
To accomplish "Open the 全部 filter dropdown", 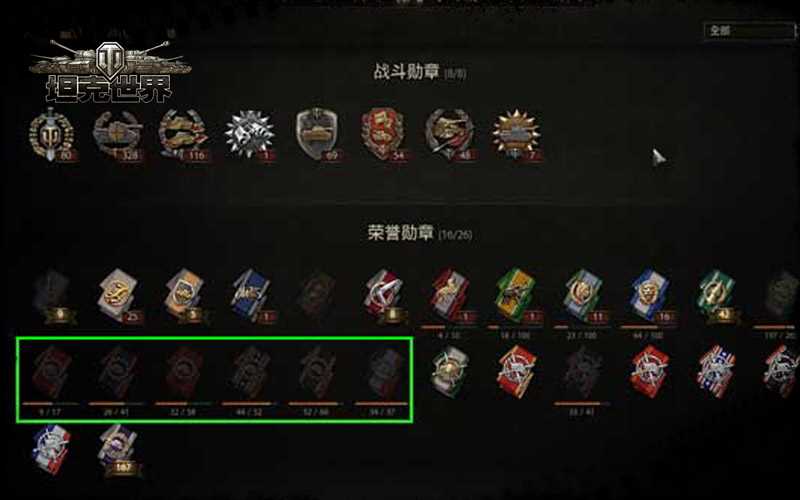I will [x=749, y=31].
